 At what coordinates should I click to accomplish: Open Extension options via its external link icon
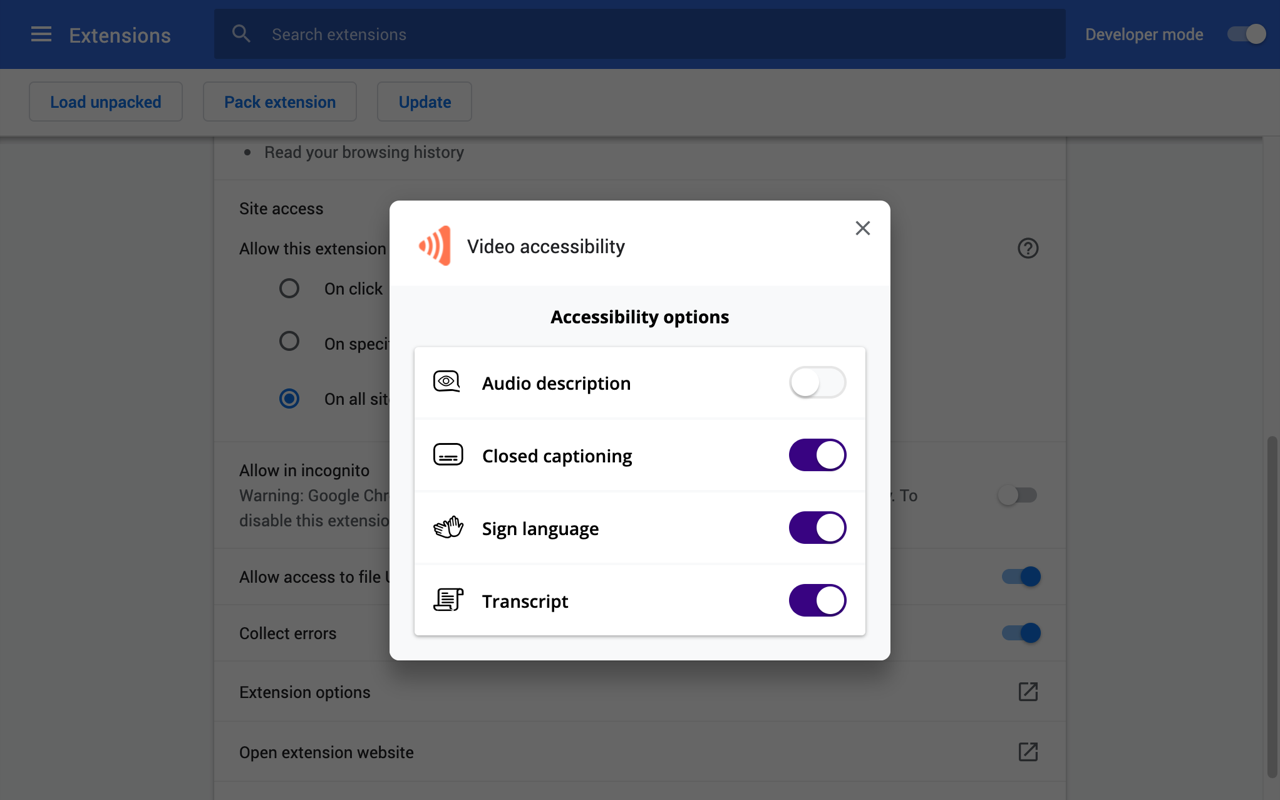[x=1027, y=691]
